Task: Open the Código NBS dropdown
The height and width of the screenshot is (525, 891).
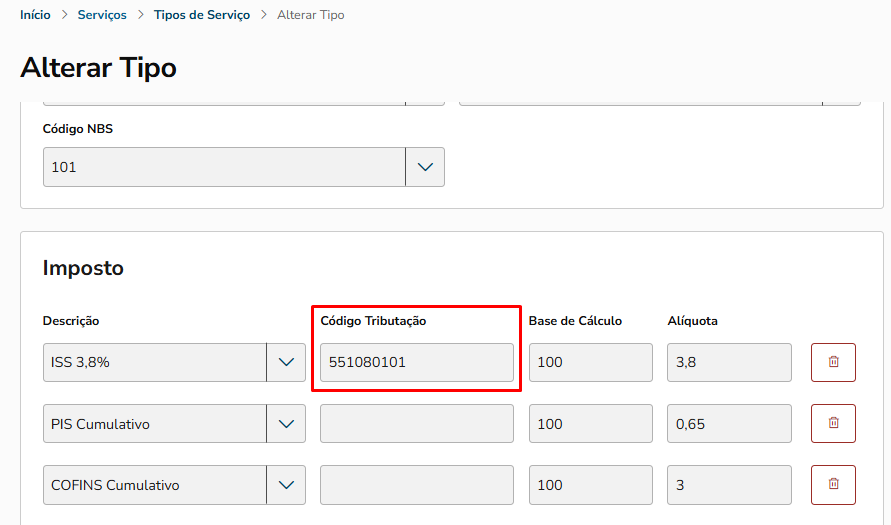Action: [424, 167]
